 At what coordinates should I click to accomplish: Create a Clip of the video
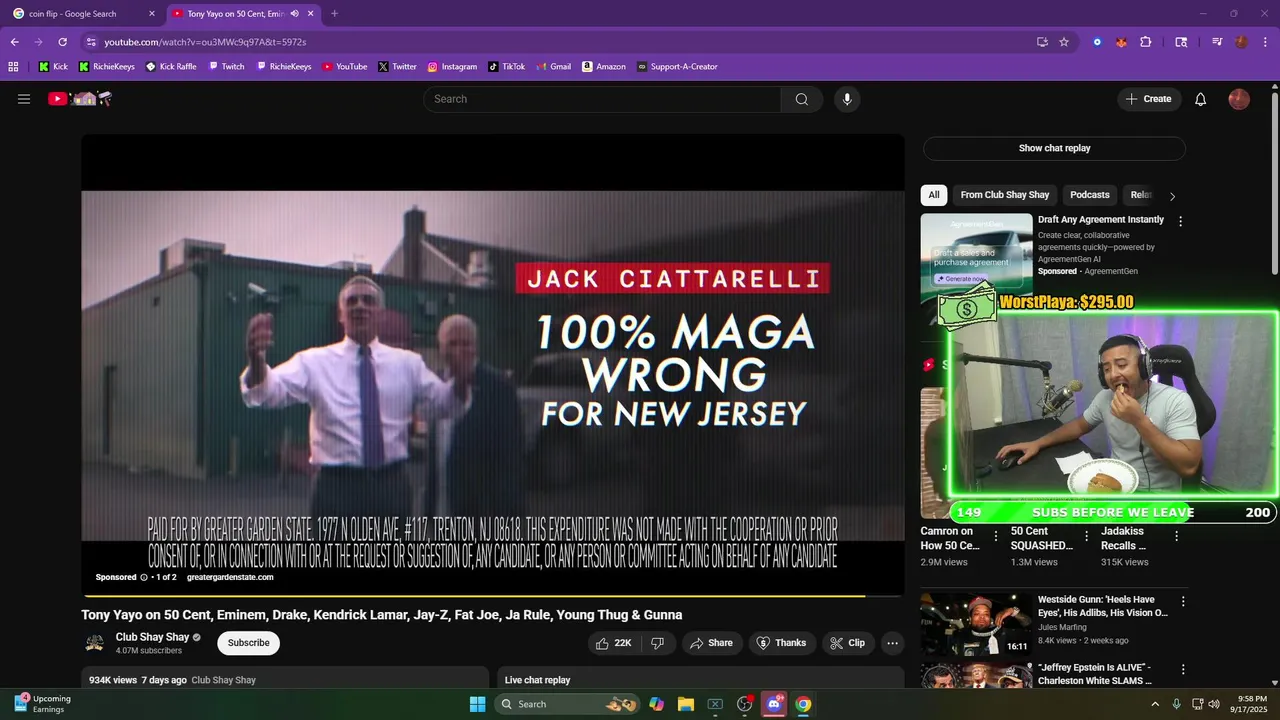[848, 643]
